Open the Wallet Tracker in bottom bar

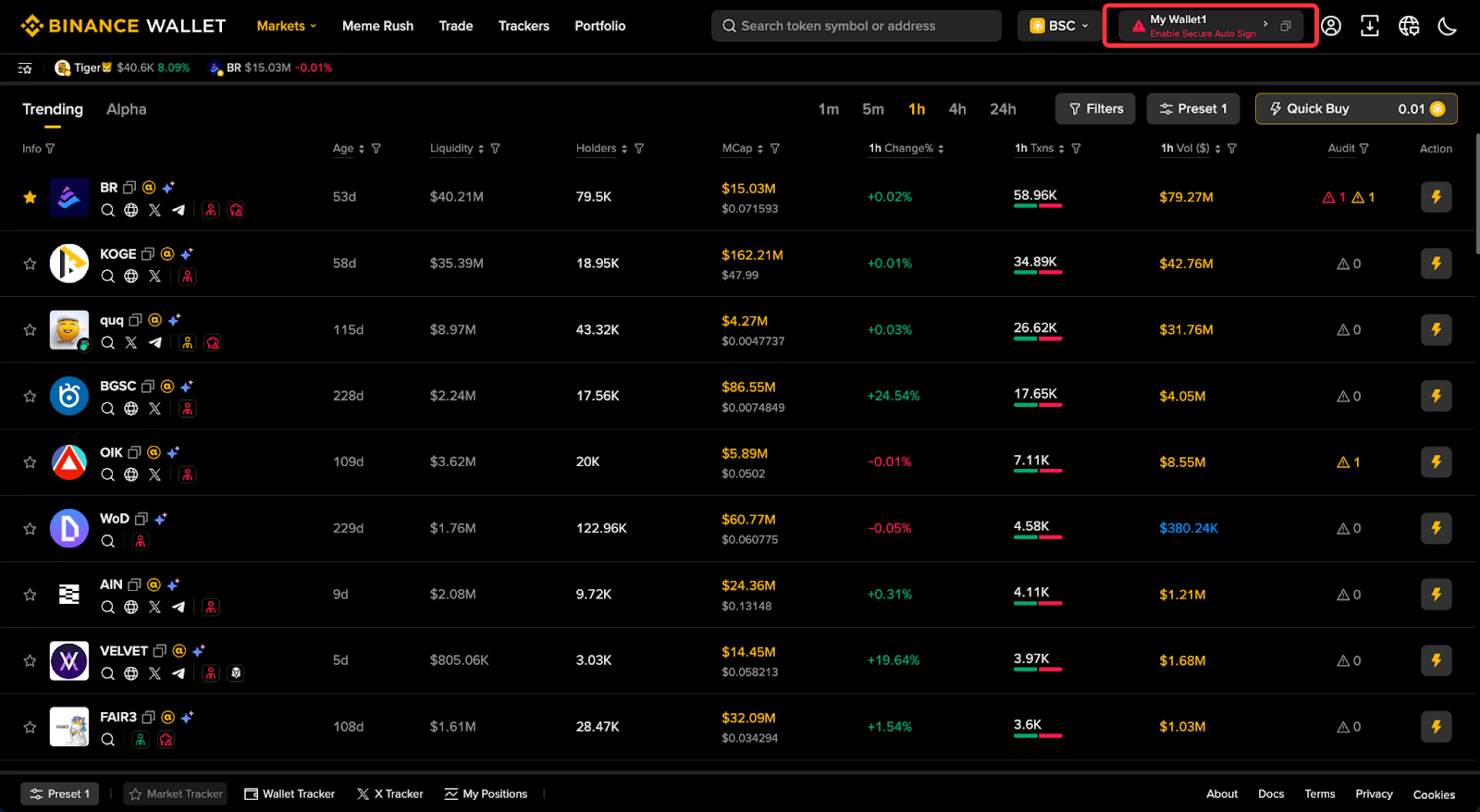(x=290, y=794)
